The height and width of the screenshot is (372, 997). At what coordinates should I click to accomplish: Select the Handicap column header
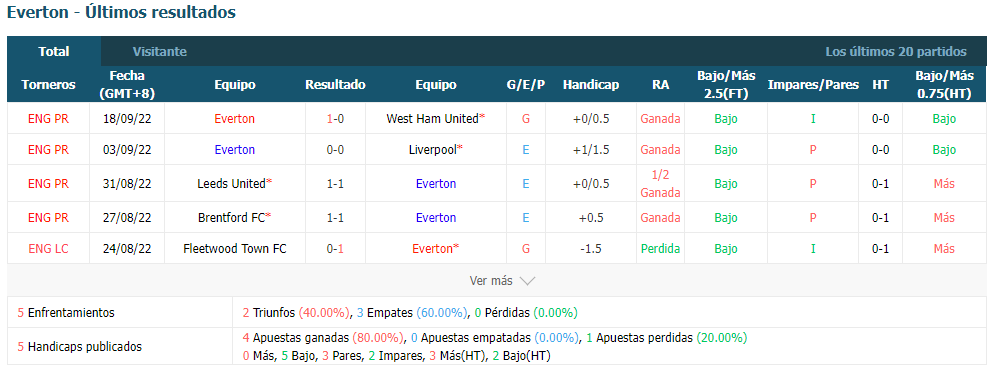point(591,85)
